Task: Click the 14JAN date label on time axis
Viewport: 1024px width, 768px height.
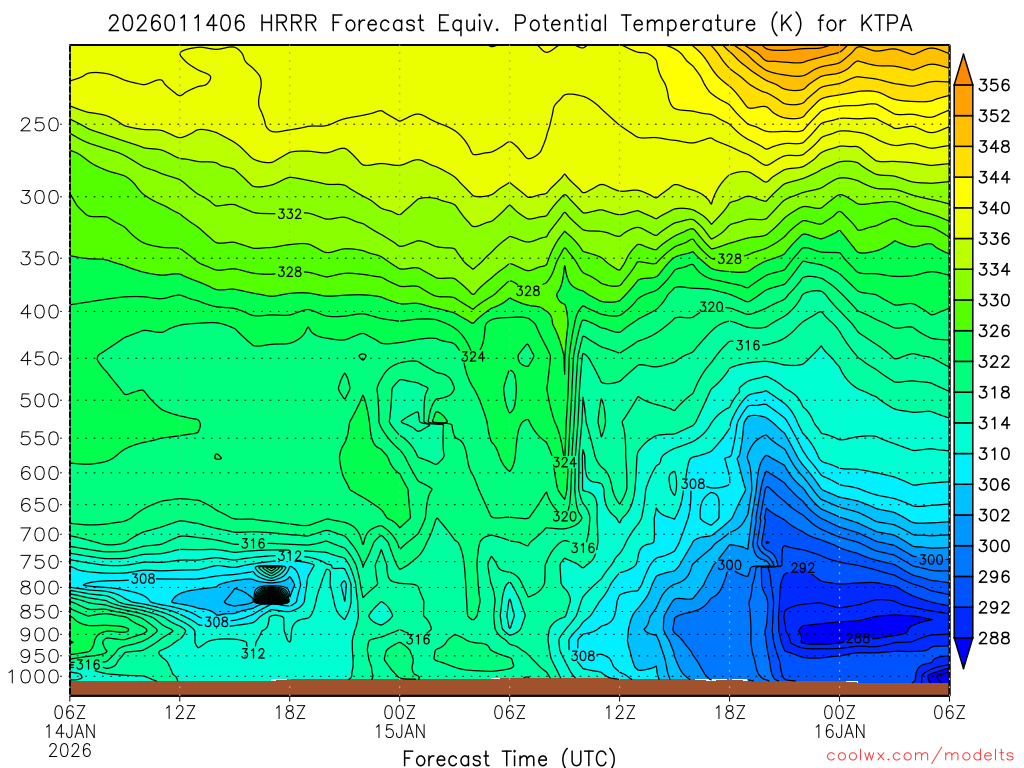Action: click(x=70, y=731)
